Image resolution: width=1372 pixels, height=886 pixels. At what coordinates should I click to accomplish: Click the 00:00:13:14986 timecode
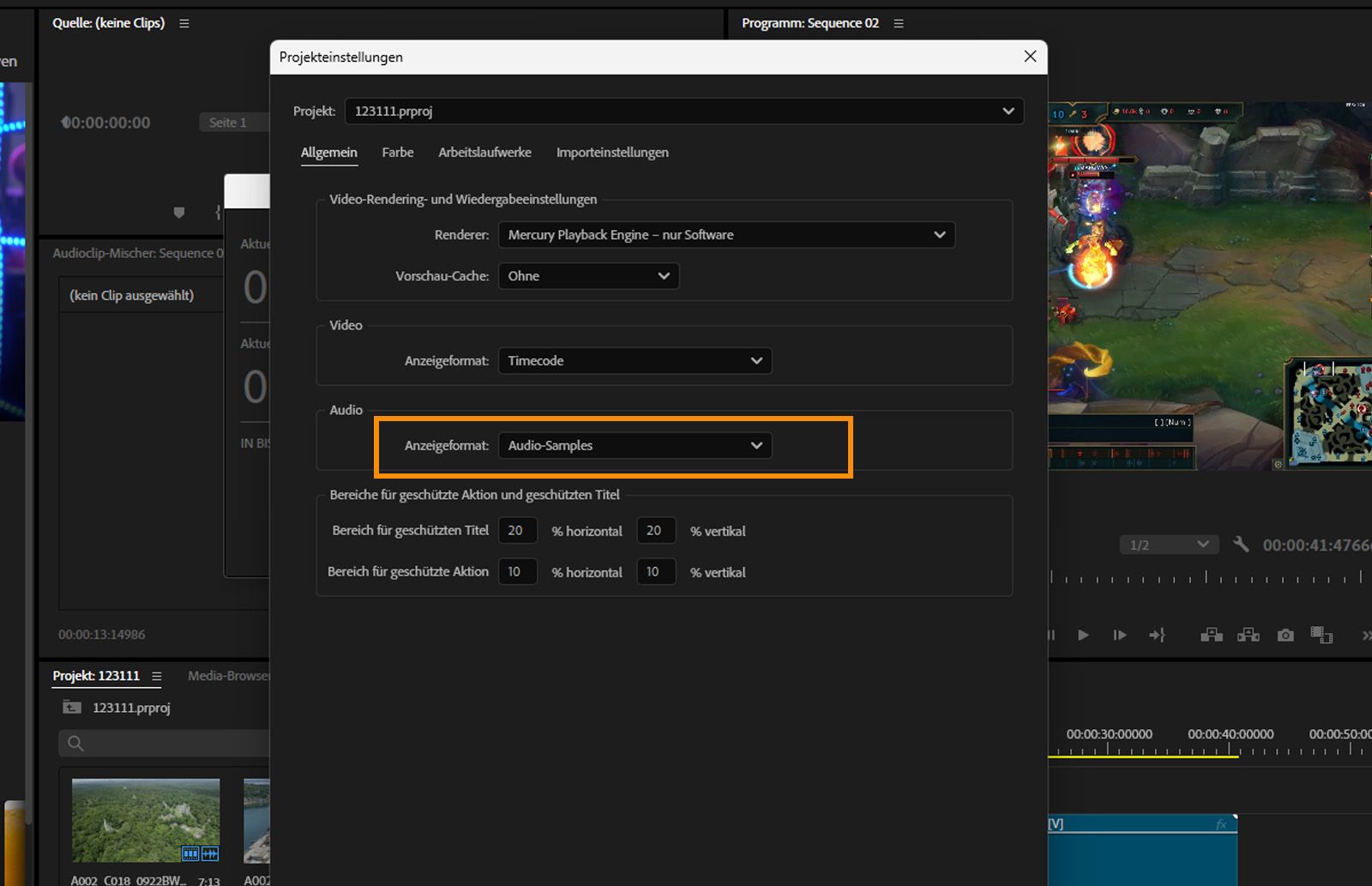click(102, 635)
